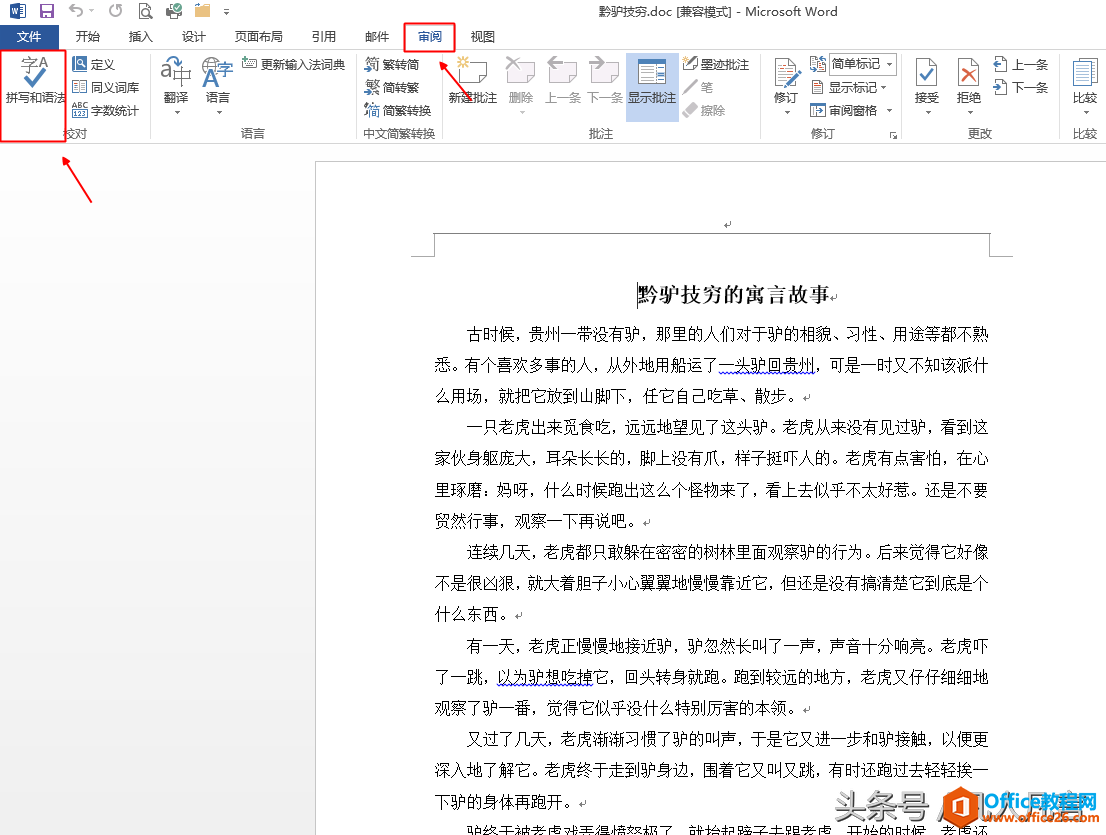Expand the 翻译 dropdown arrow
This screenshot has width=1106, height=835.
177,113
